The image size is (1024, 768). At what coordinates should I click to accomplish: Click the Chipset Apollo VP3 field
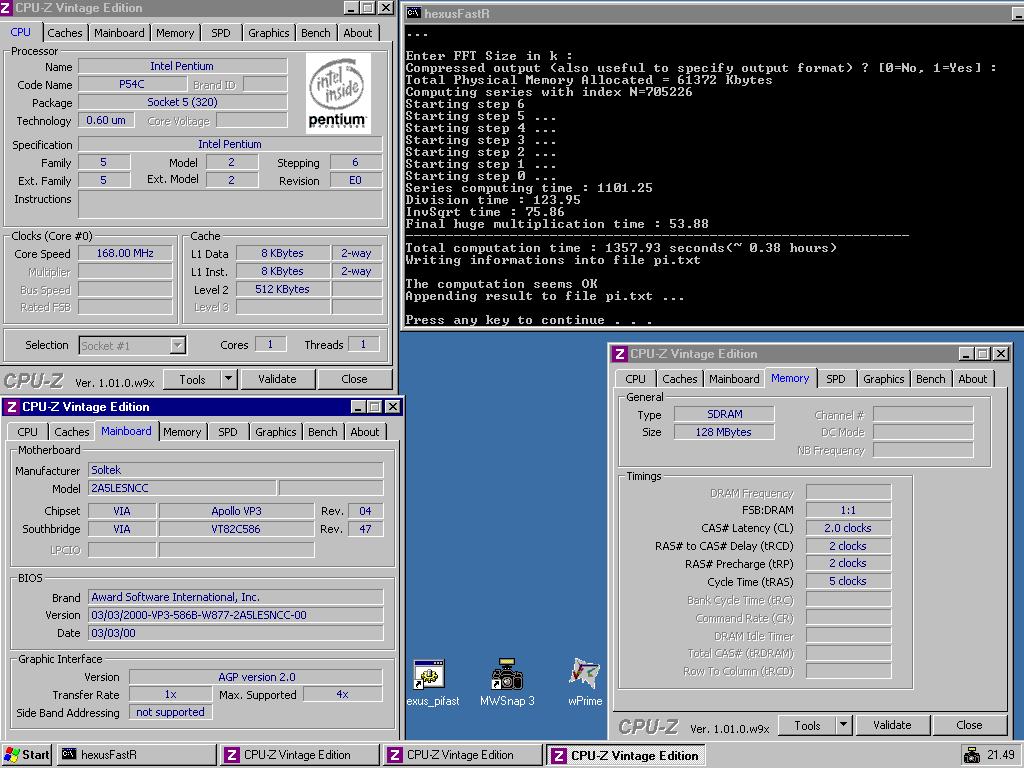pos(236,511)
